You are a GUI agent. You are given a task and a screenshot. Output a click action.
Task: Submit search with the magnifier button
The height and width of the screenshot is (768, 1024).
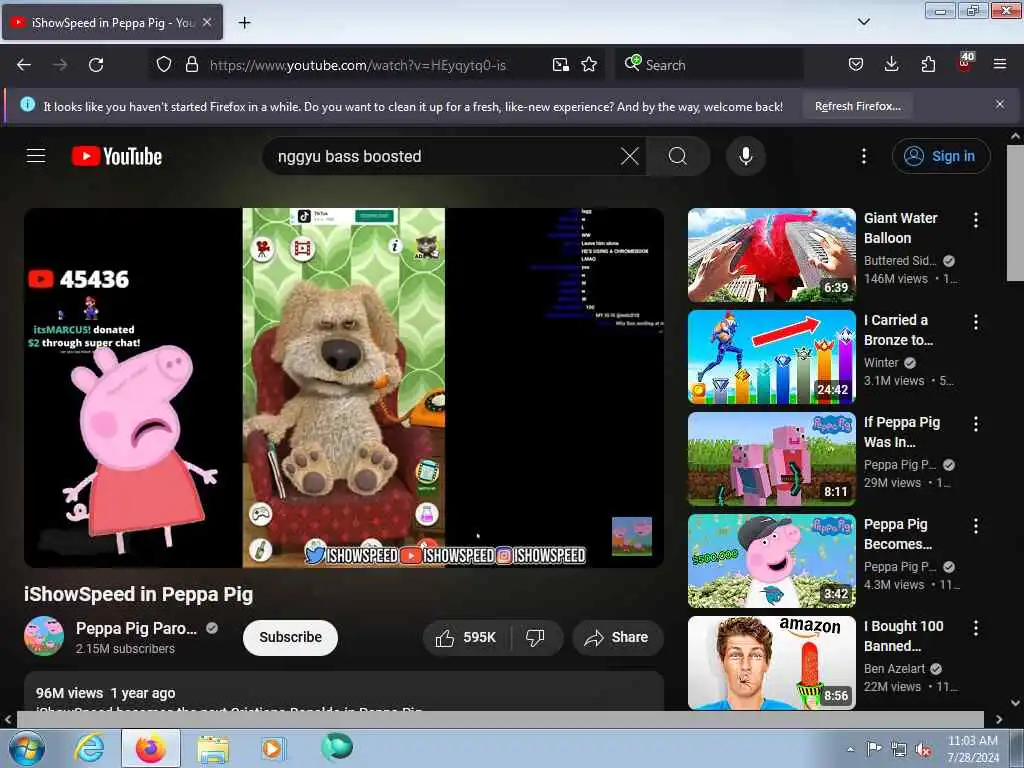(678, 156)
